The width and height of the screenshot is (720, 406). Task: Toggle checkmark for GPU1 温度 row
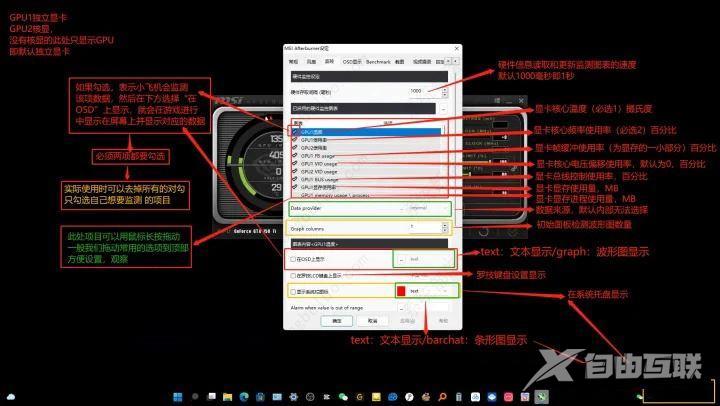(x=295, y=132)
